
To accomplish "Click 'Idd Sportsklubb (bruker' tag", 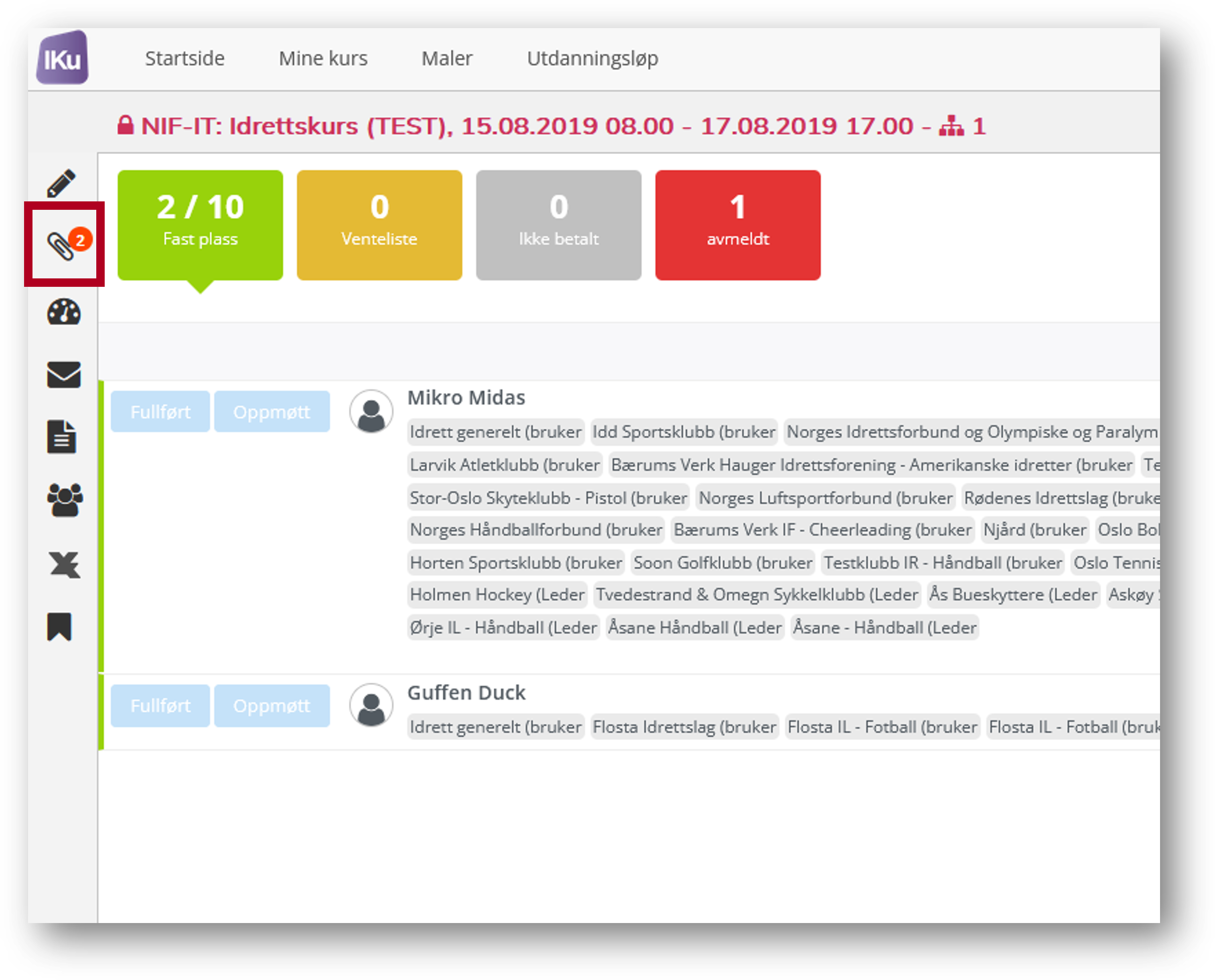I will tap(684, 432).
